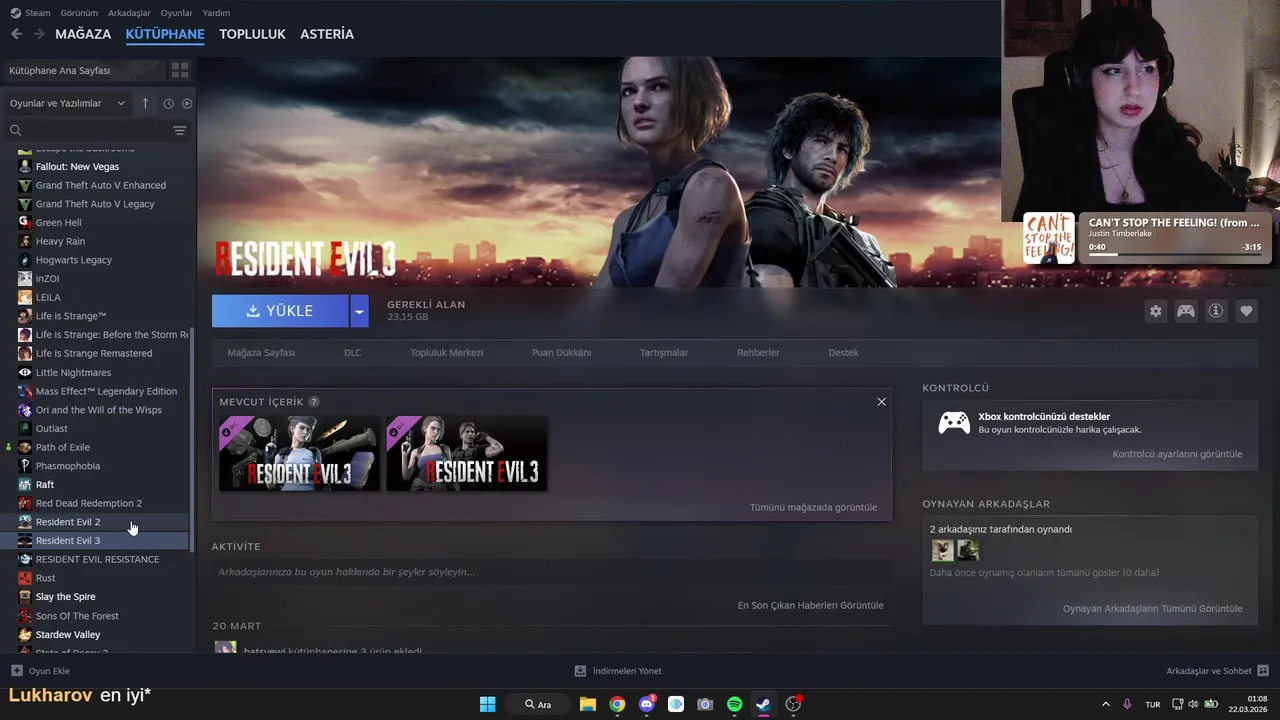Screen dimensions: 1280x720
Task: Open ASTERİA profile tab
Action: click(x=327, y=34)
